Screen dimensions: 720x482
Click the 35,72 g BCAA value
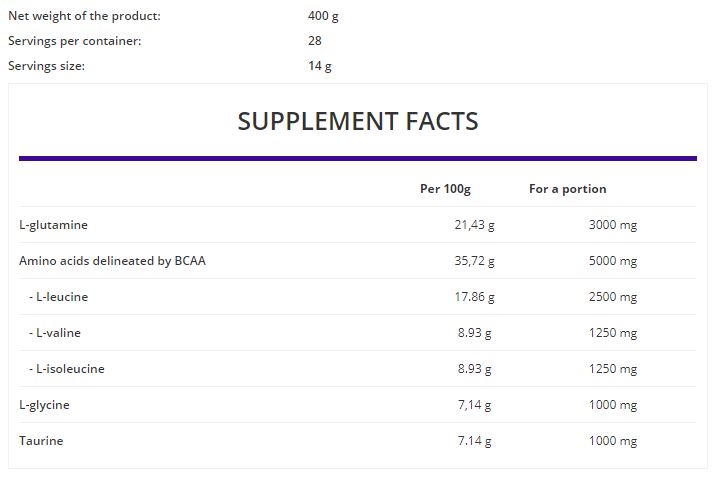click(474, 261)
